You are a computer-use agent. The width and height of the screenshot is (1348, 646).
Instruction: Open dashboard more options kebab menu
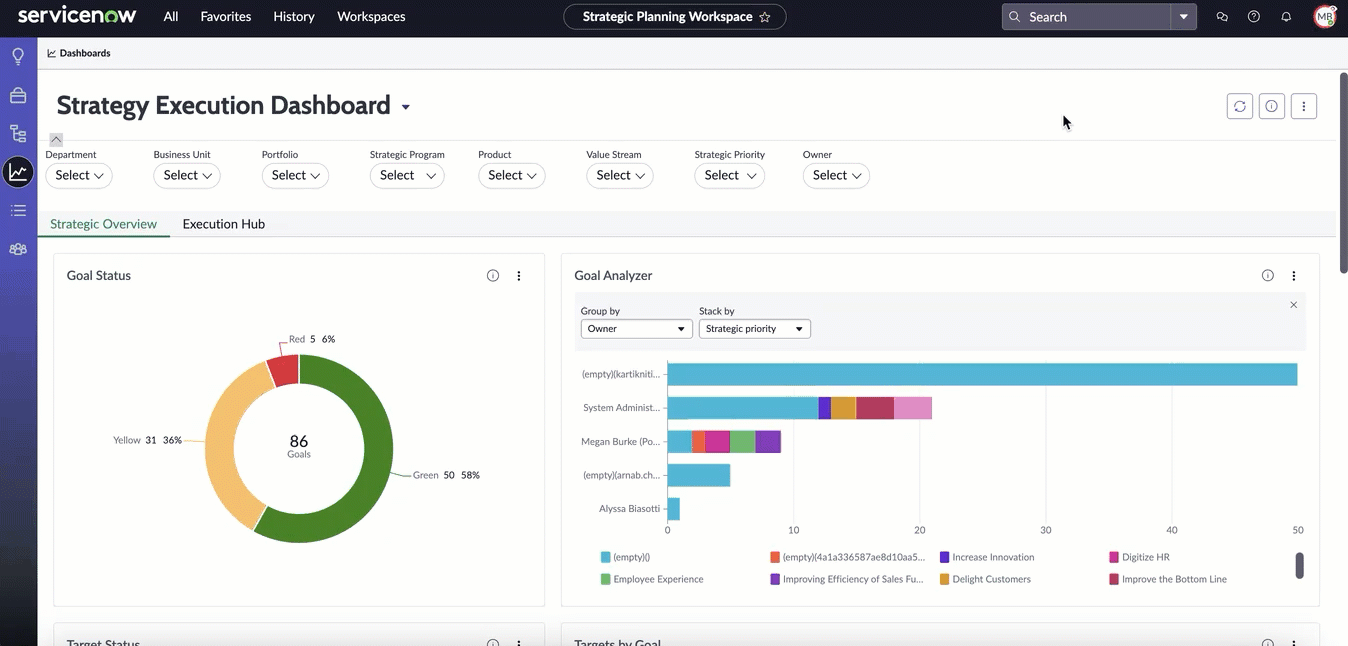point(1304,106)
